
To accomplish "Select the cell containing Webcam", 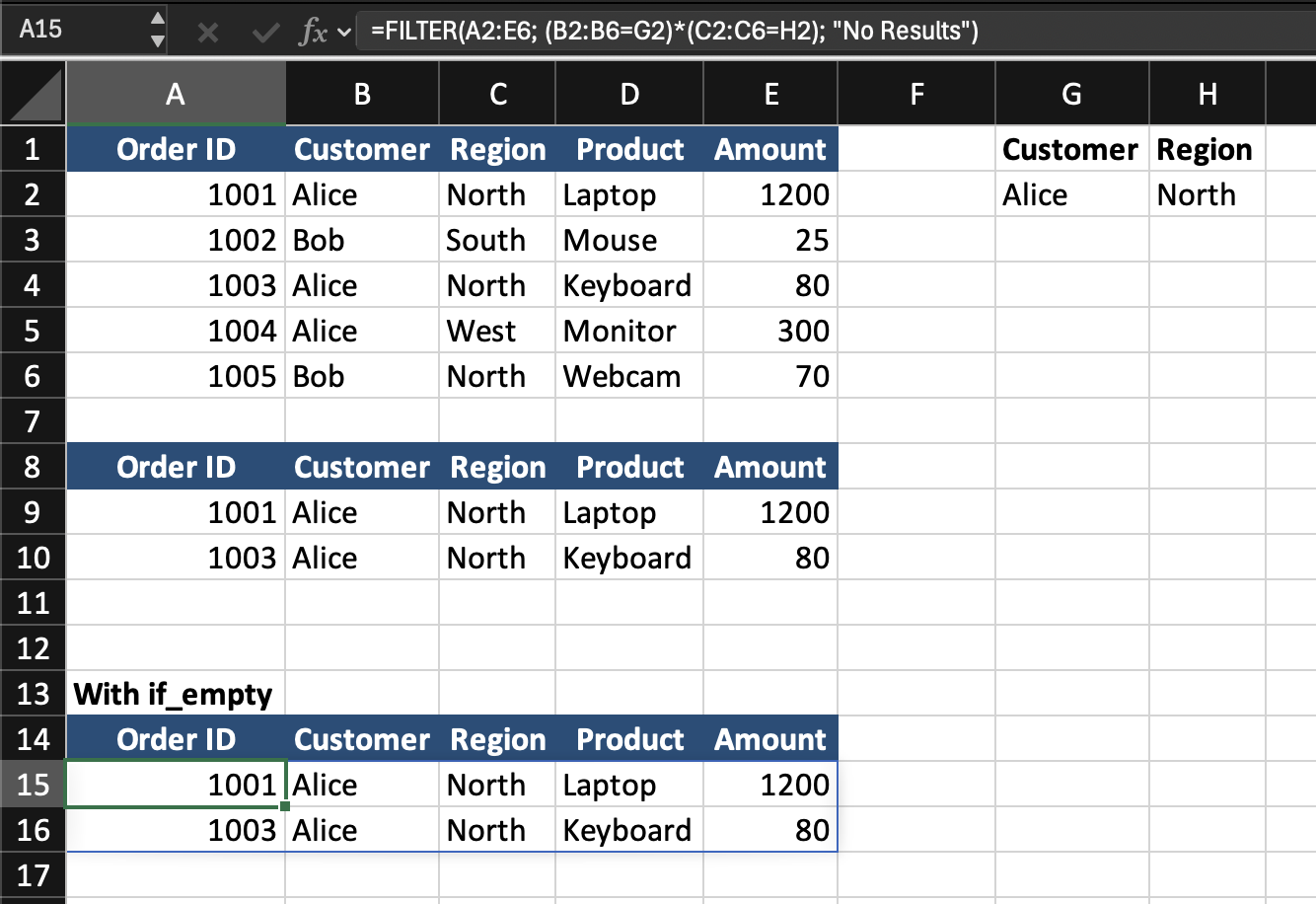I will [x=628, y=376].
